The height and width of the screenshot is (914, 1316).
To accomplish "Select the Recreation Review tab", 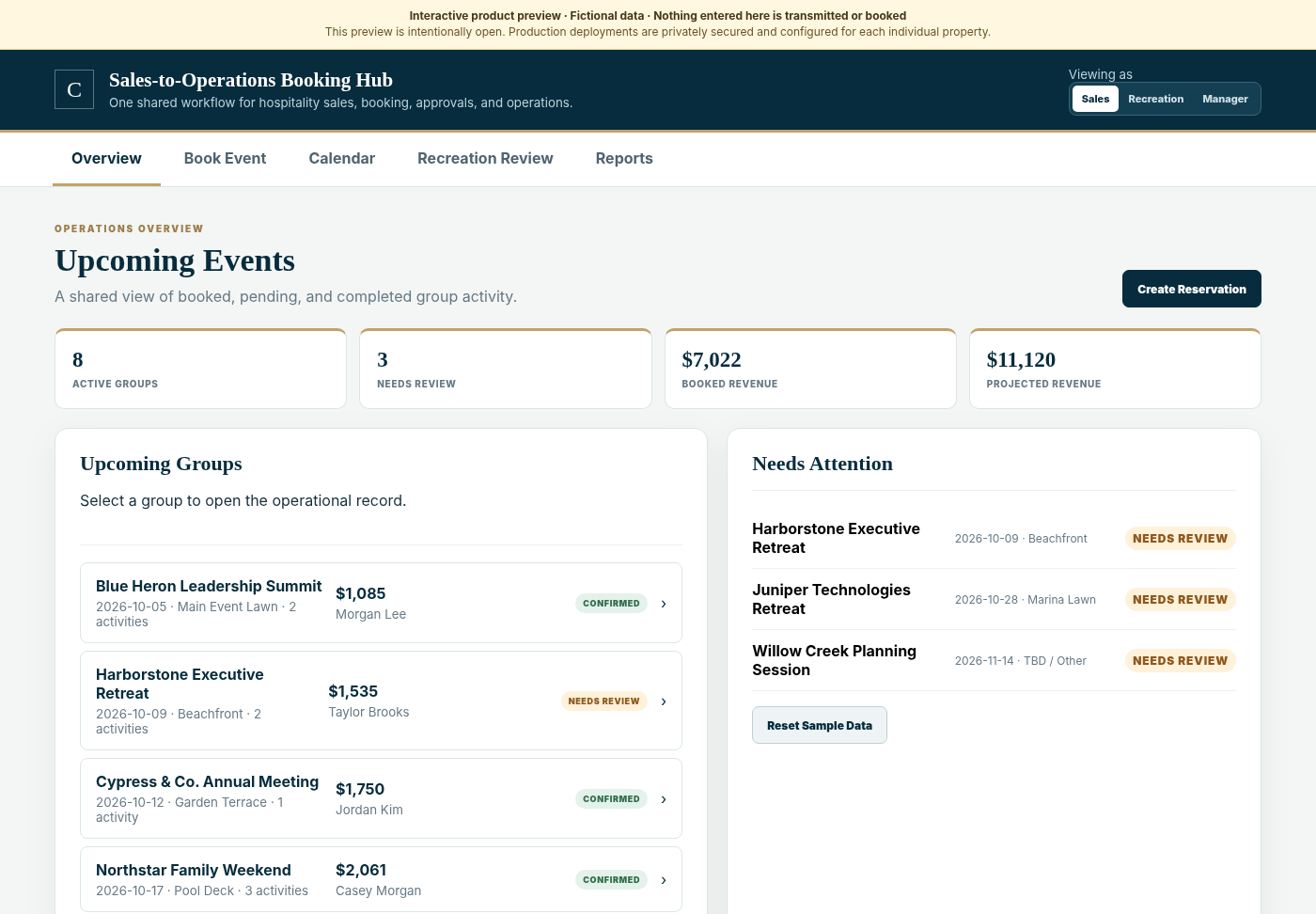I will (485, 159).
